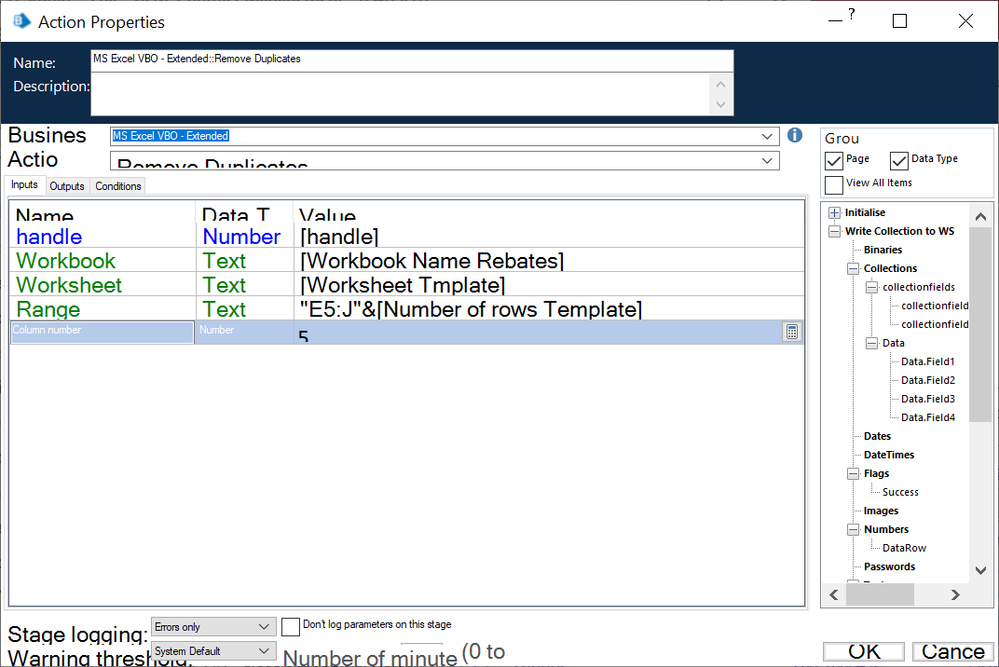Click the Value column header
The image size is (999, 667).
(549, 213)
